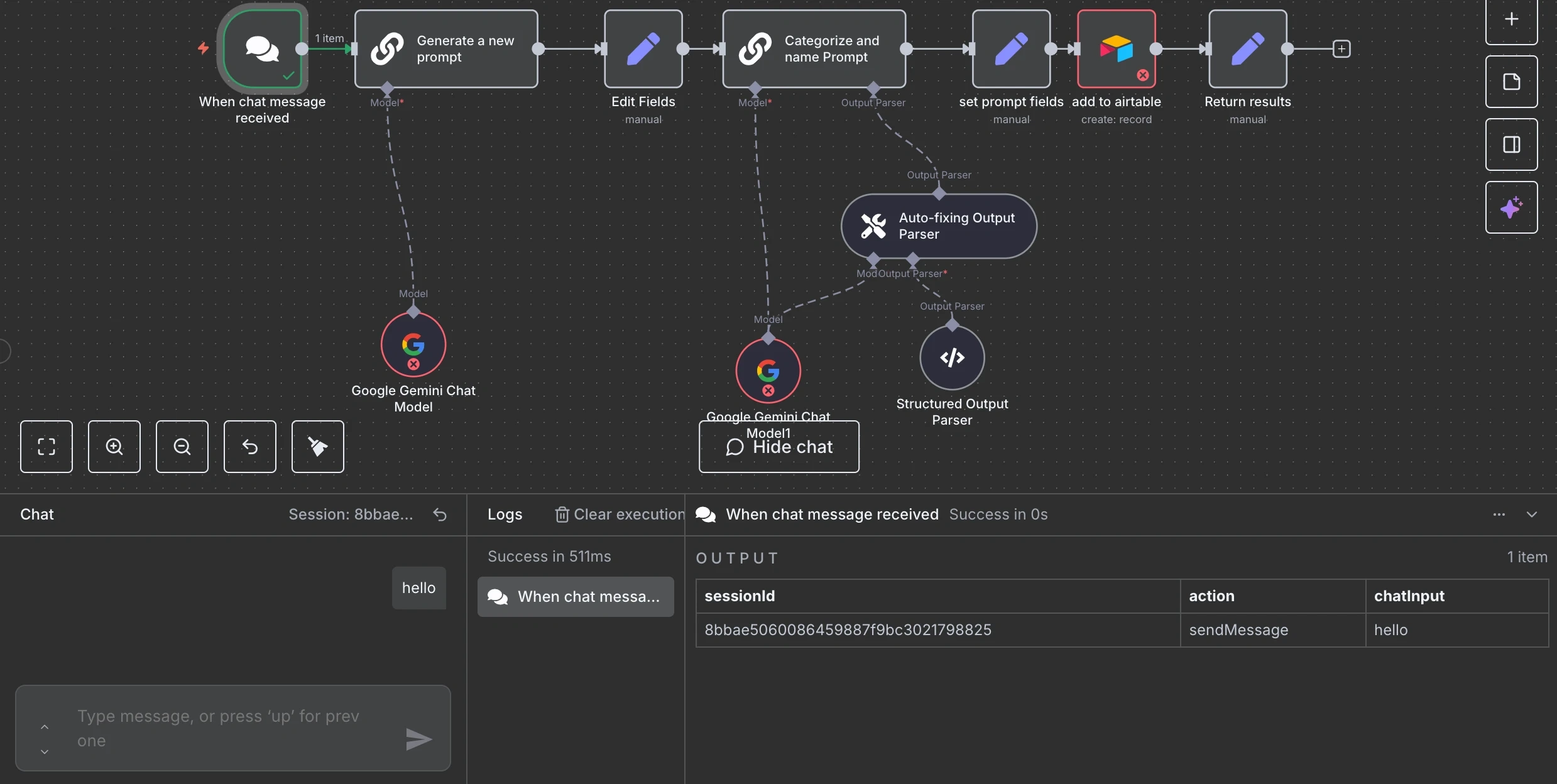The height and width of the screenshot is (784, 1557).
Task: Click the Auto-fixing Output Parser node
Action: pyautogui.click(x=939, y=226)
